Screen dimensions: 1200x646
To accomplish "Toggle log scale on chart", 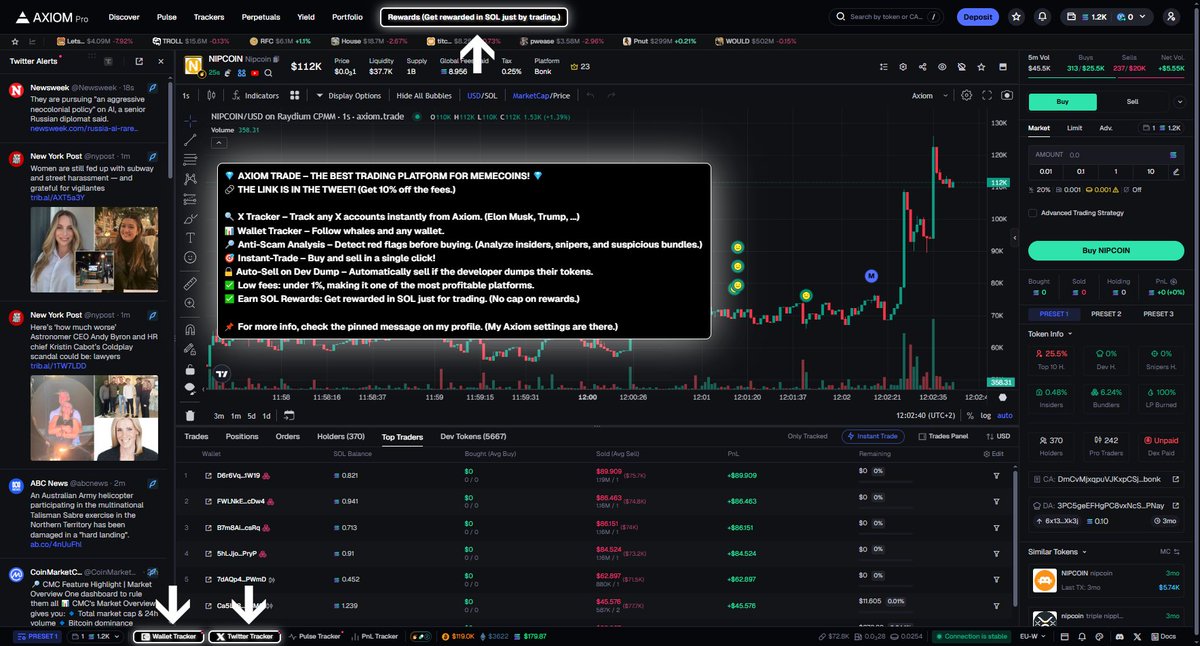I will coord(987,415).
